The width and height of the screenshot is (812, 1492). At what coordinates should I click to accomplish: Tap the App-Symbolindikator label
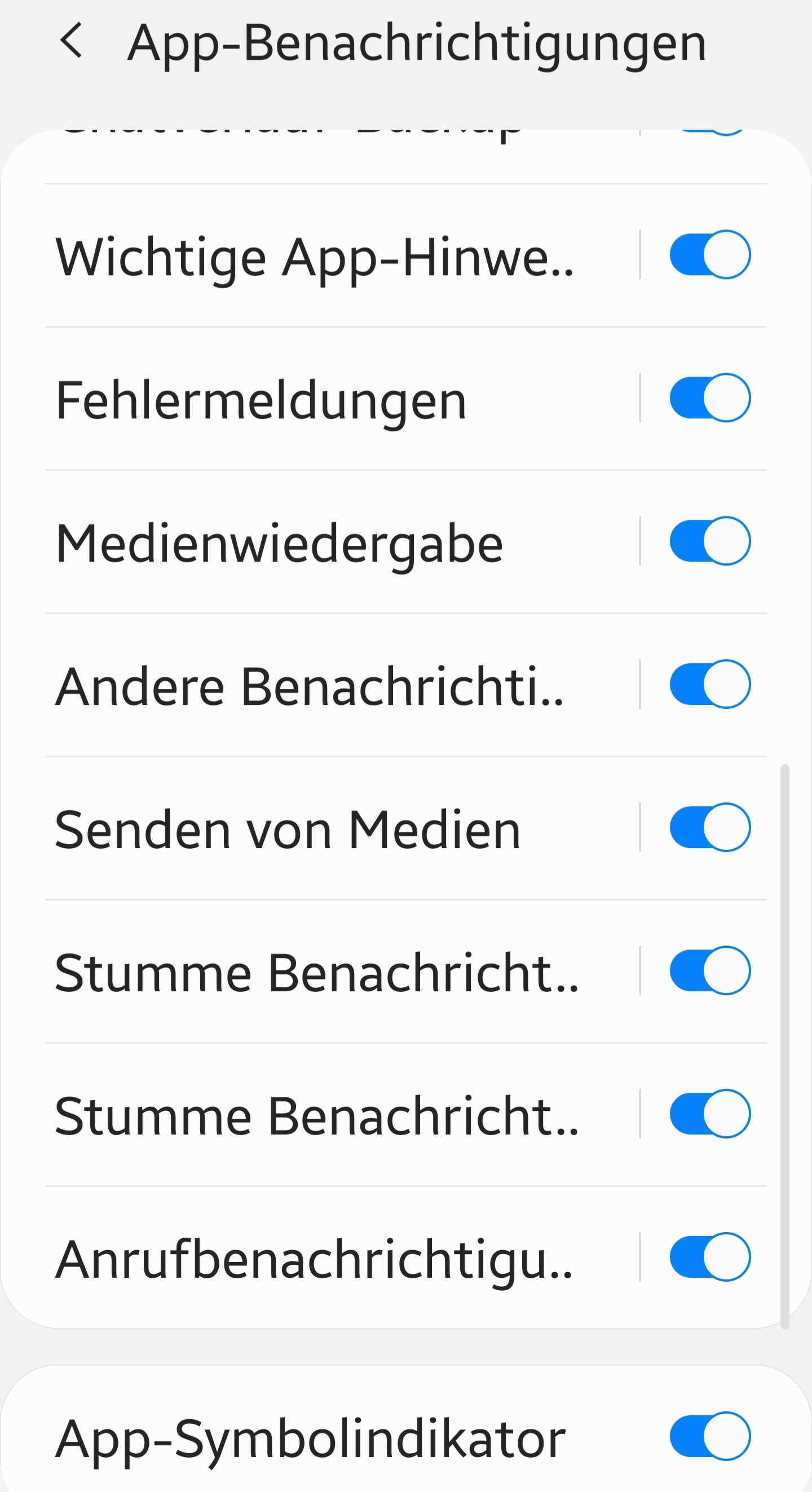311,1438
